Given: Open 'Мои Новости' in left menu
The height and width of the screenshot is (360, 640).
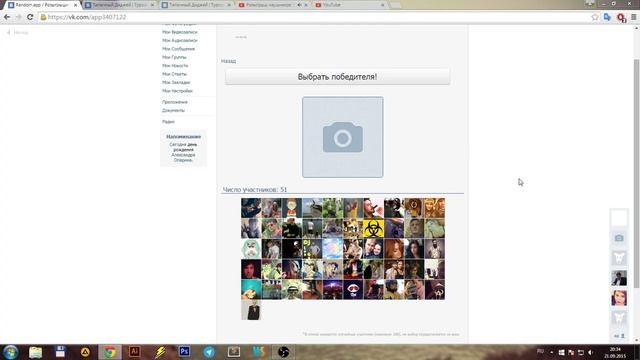Looking at the screenshot, I should pyautogui.click(x=175, y=65).
